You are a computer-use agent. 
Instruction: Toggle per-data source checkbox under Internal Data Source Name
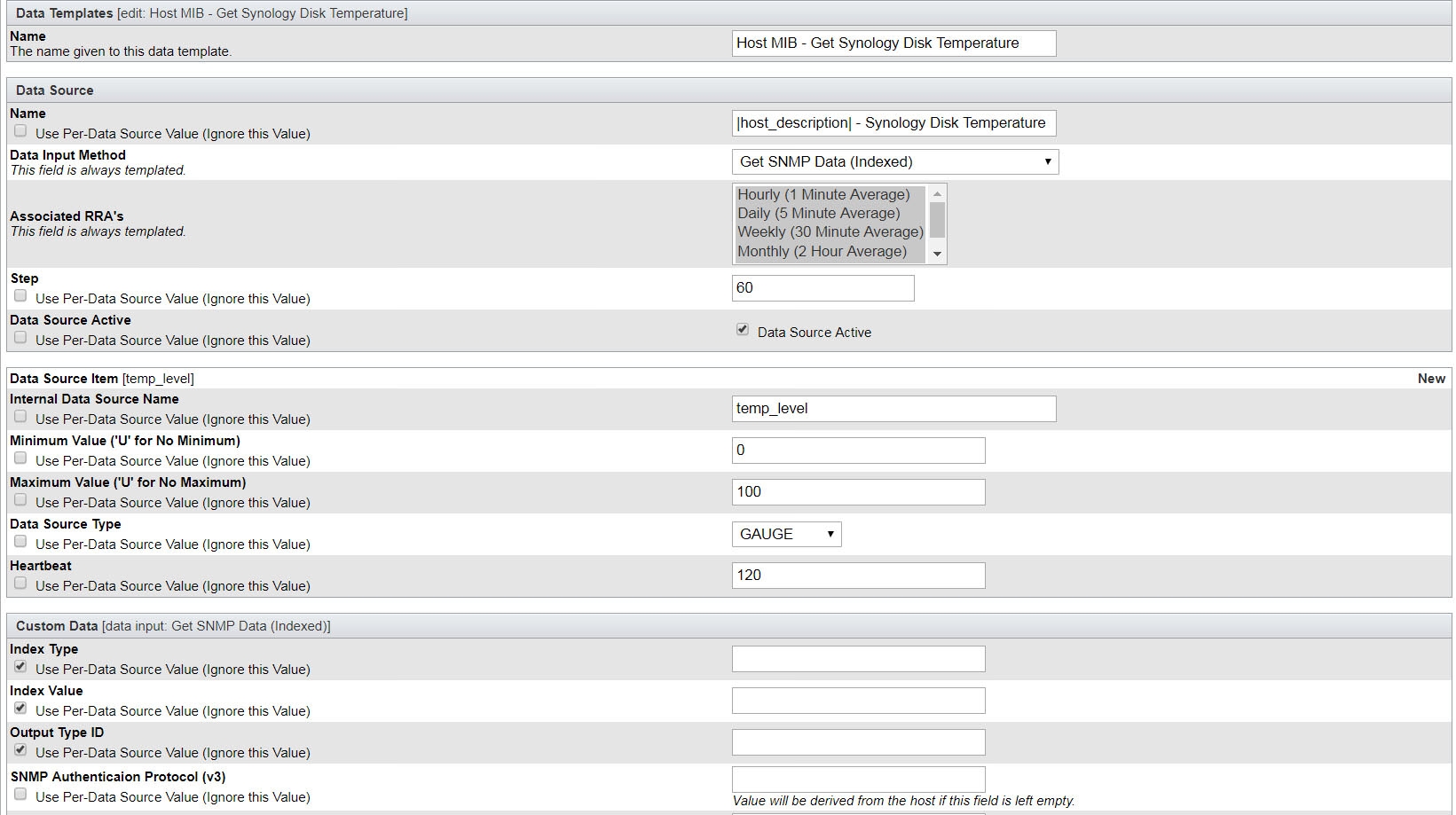(x=20, y=417)
